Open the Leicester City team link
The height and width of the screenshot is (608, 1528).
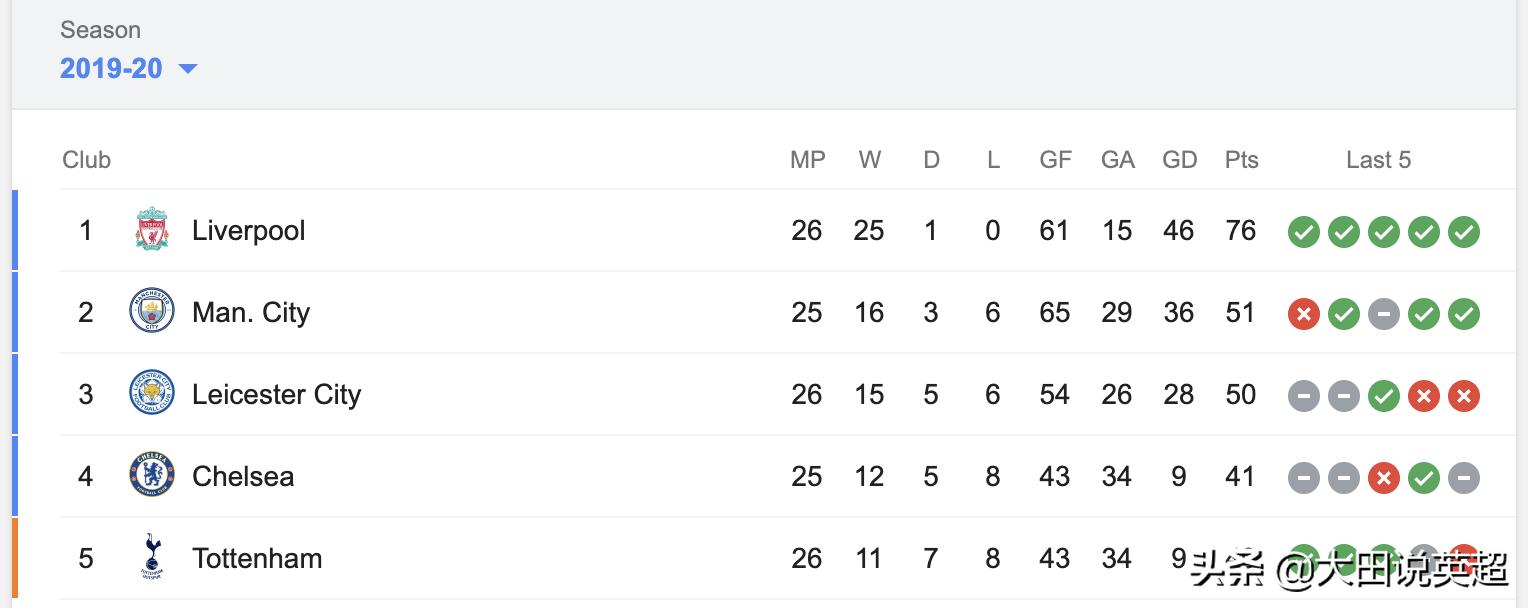coord(276,395)
